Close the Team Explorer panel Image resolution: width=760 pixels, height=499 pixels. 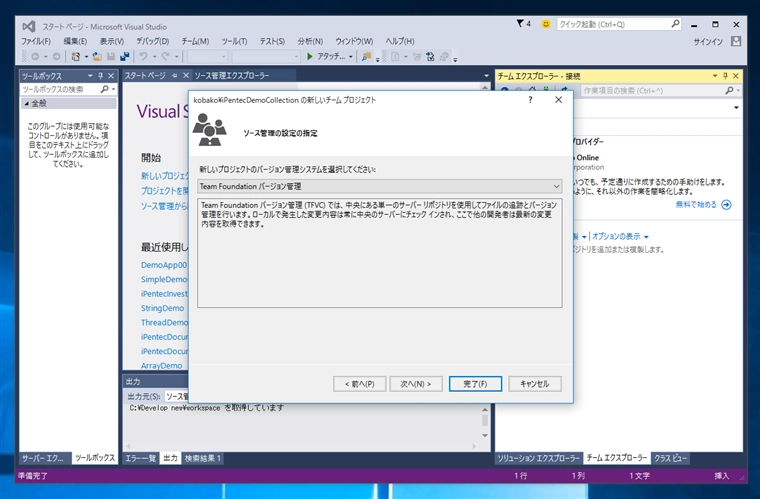736,76
